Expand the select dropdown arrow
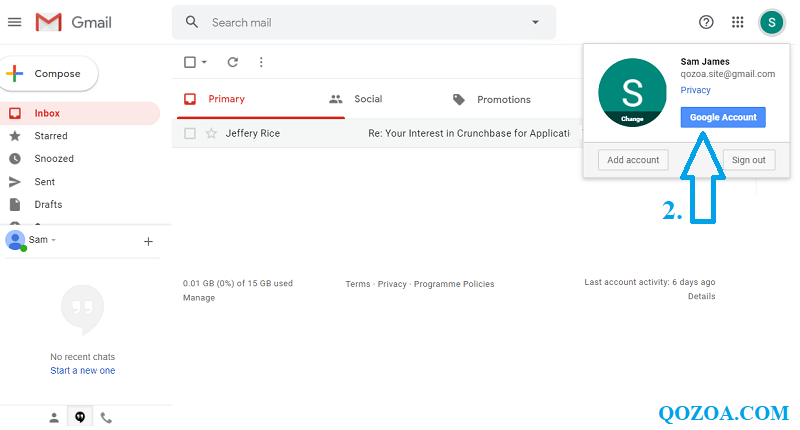This screenshot has height=430, width=800. point(204,62)
